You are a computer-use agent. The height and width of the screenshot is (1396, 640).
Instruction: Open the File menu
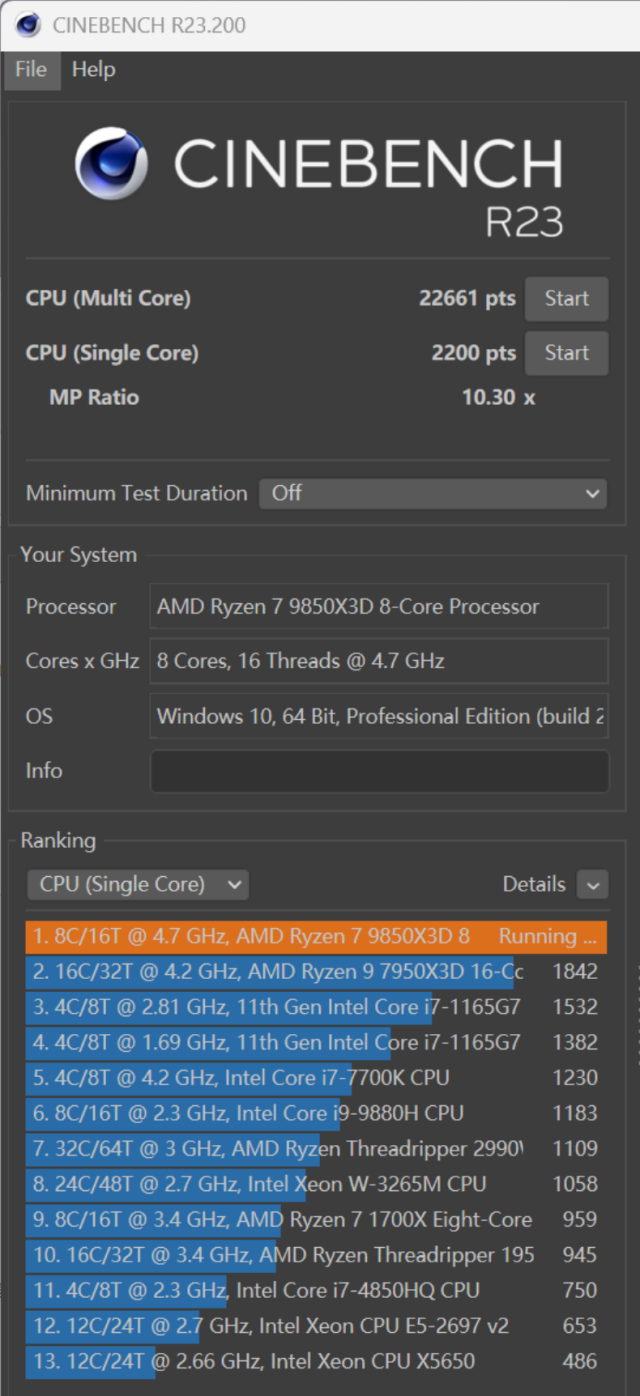[31, 70]
